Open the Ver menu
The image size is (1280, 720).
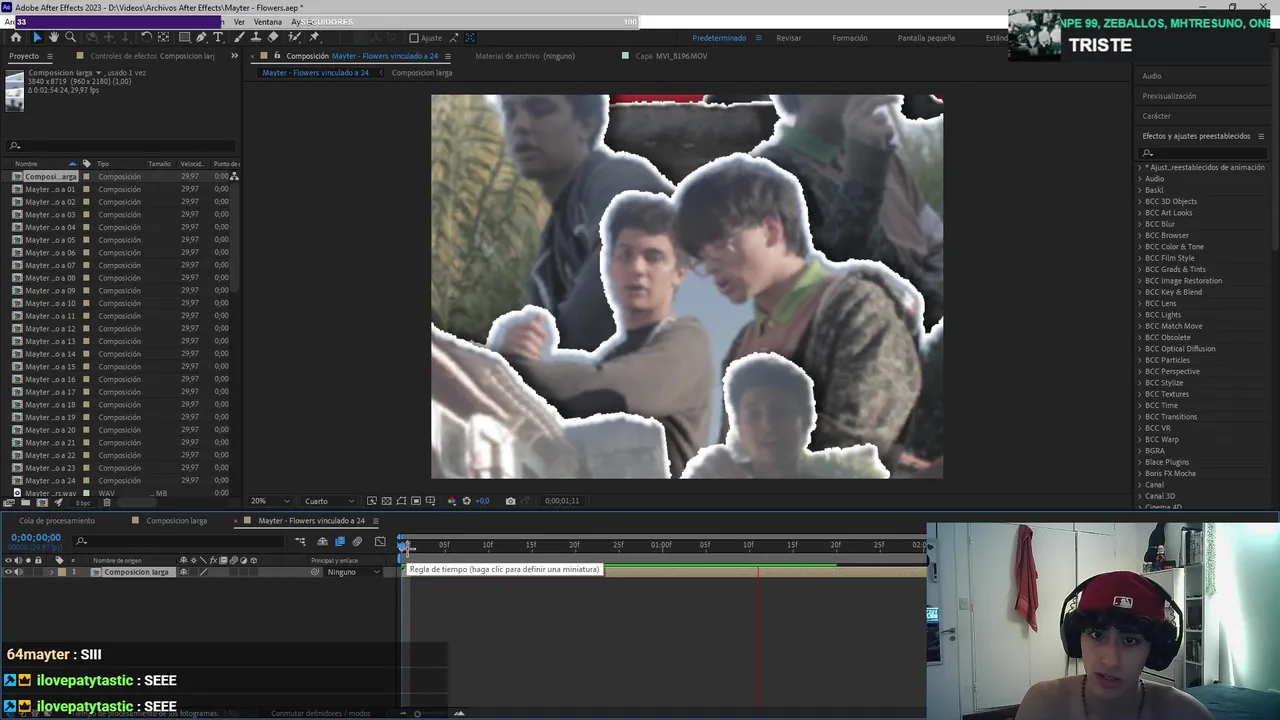[x=239, y=22]
